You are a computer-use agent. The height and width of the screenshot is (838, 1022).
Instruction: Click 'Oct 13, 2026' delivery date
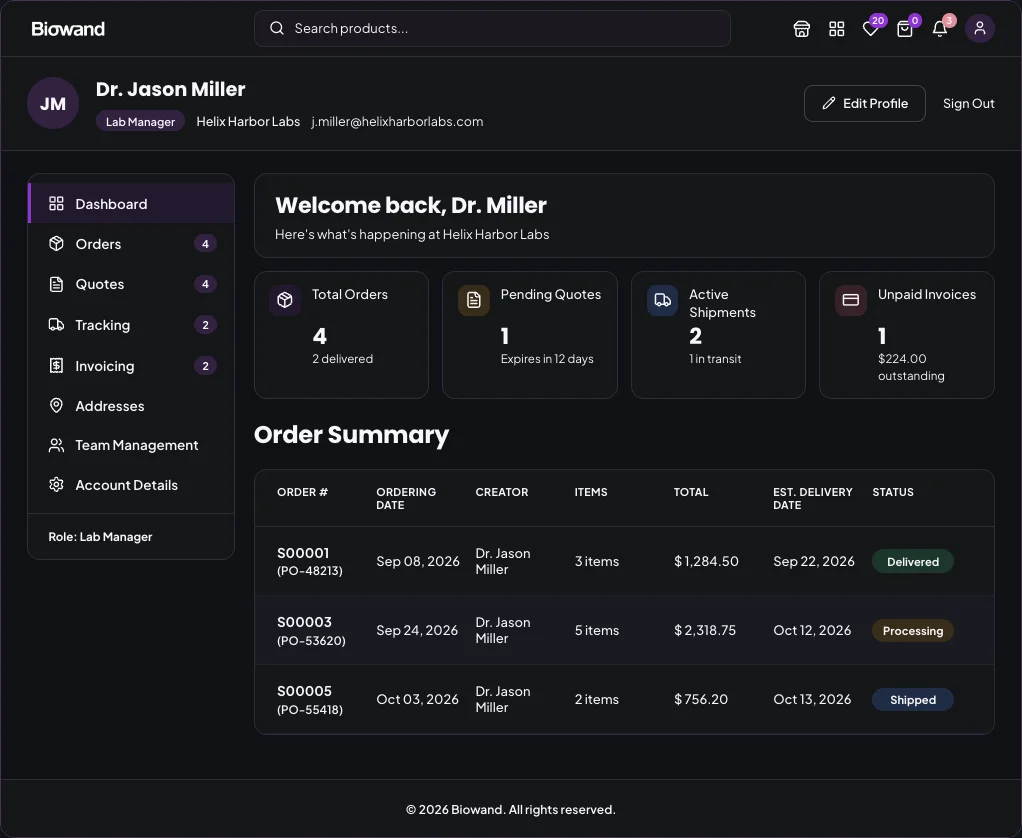tap(812, 699)
